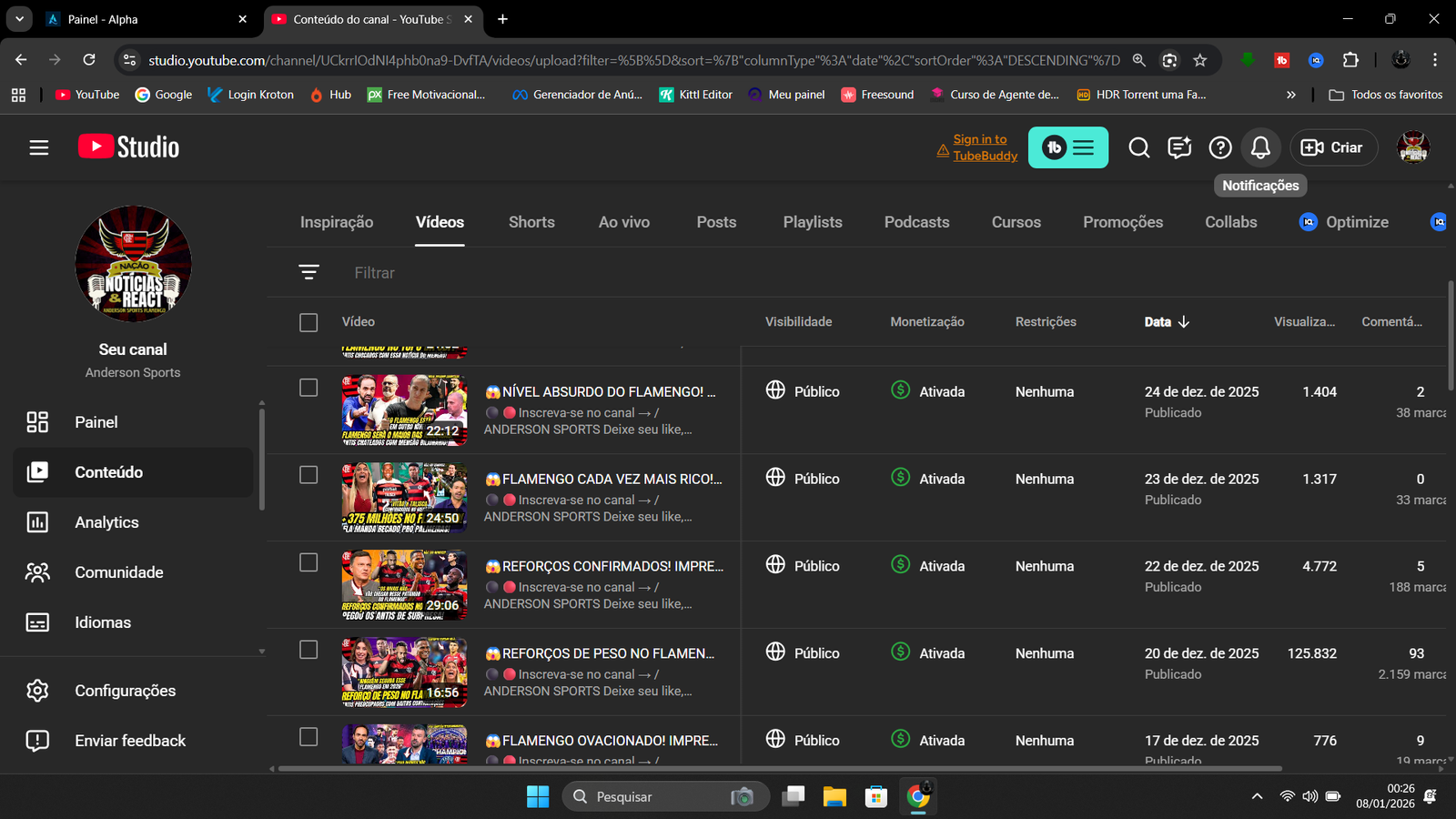Open the YouTube Studio hamburger menu

coord(38,147)
